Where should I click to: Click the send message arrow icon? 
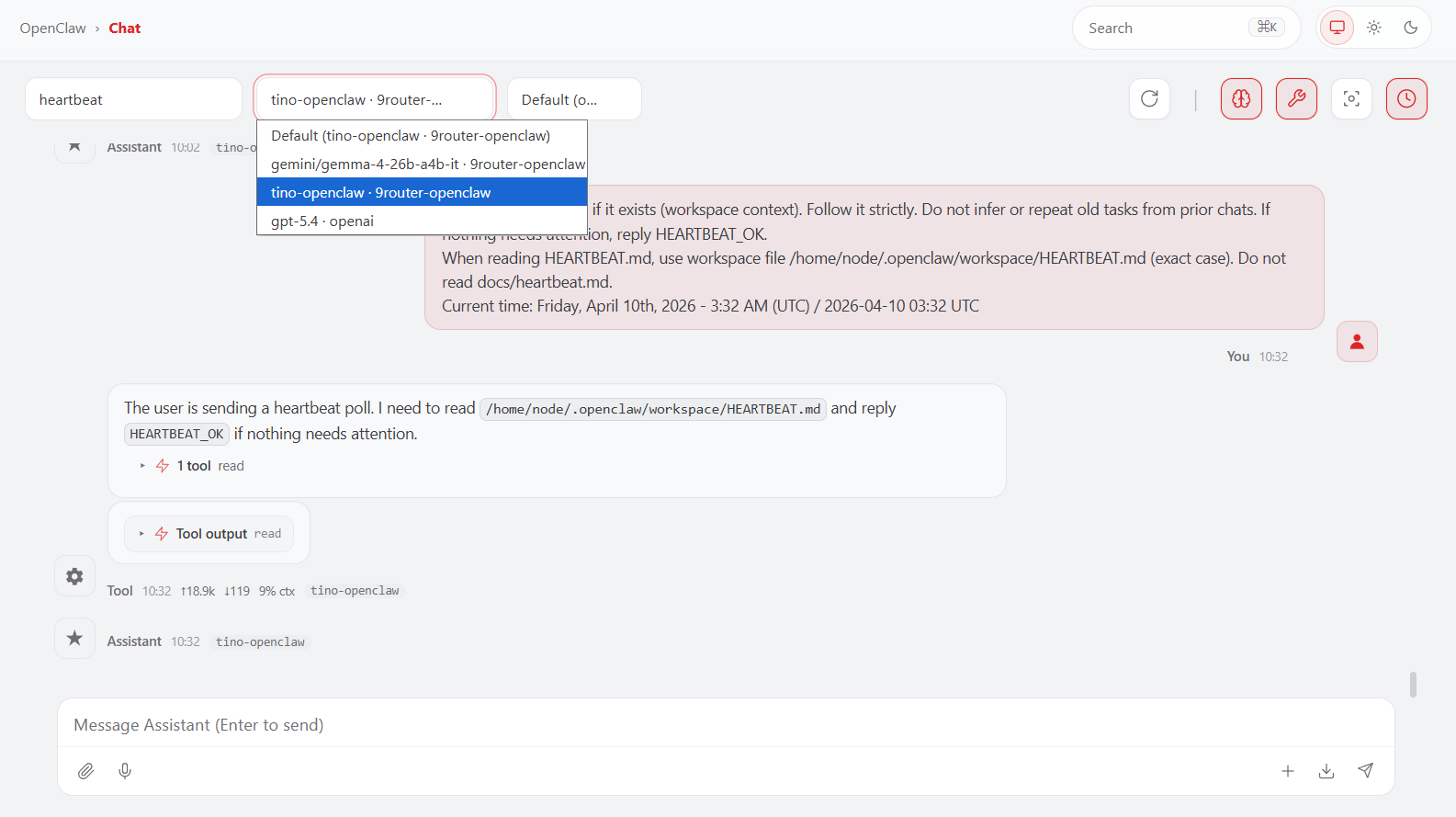coord(1366,771)
